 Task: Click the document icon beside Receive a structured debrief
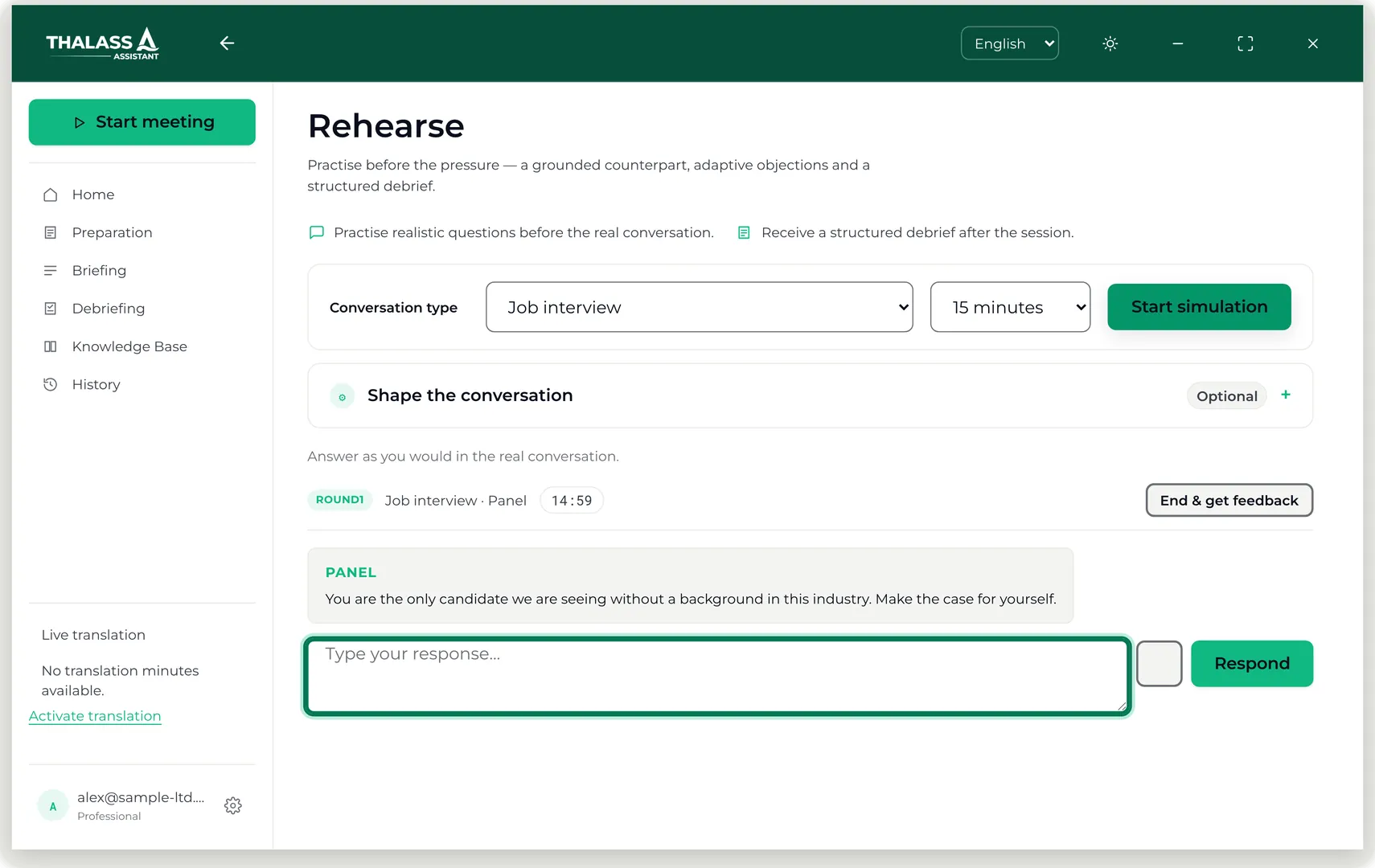point(744,232)
